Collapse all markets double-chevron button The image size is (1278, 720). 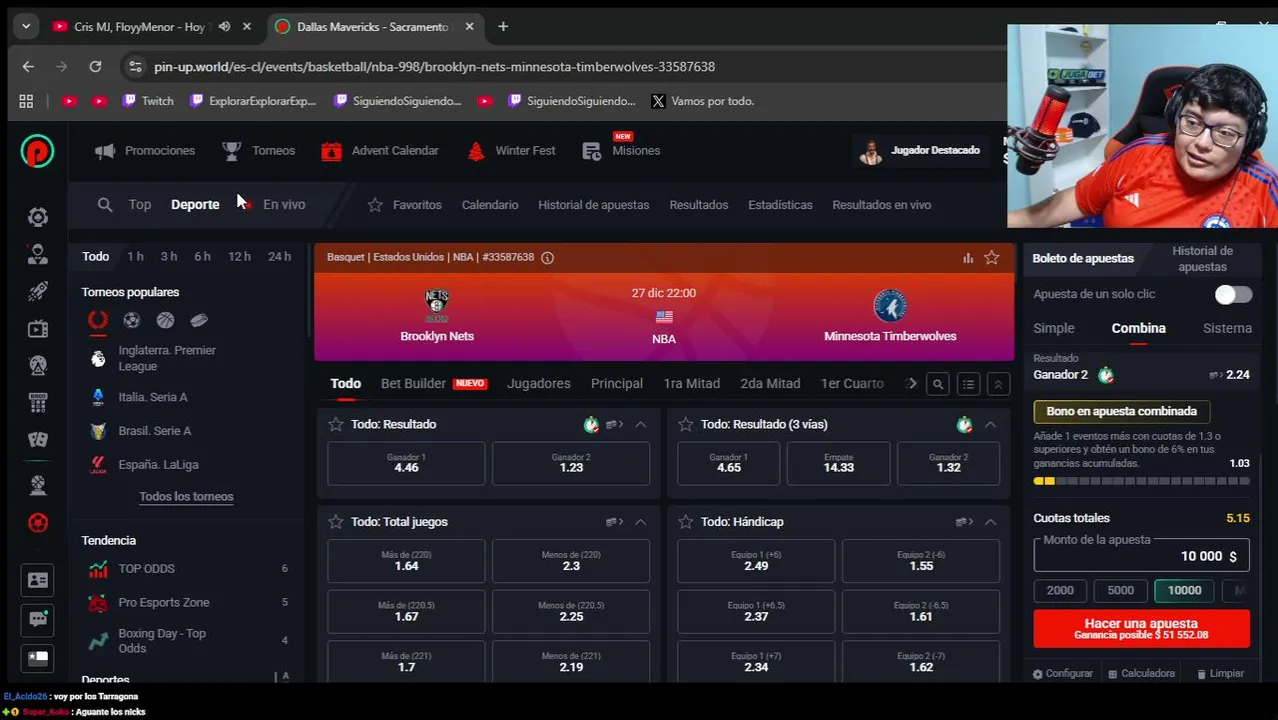998,384
